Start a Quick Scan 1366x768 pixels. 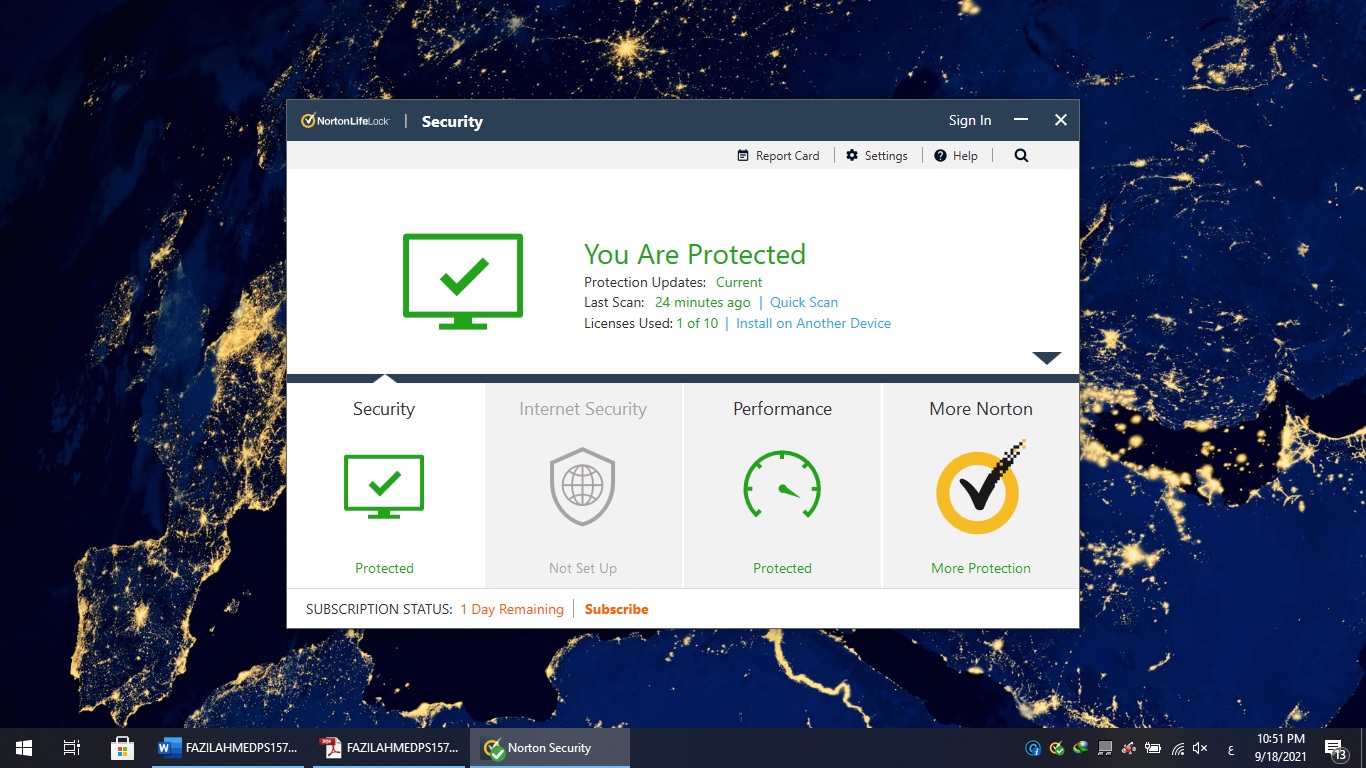[x=804, y=302]
